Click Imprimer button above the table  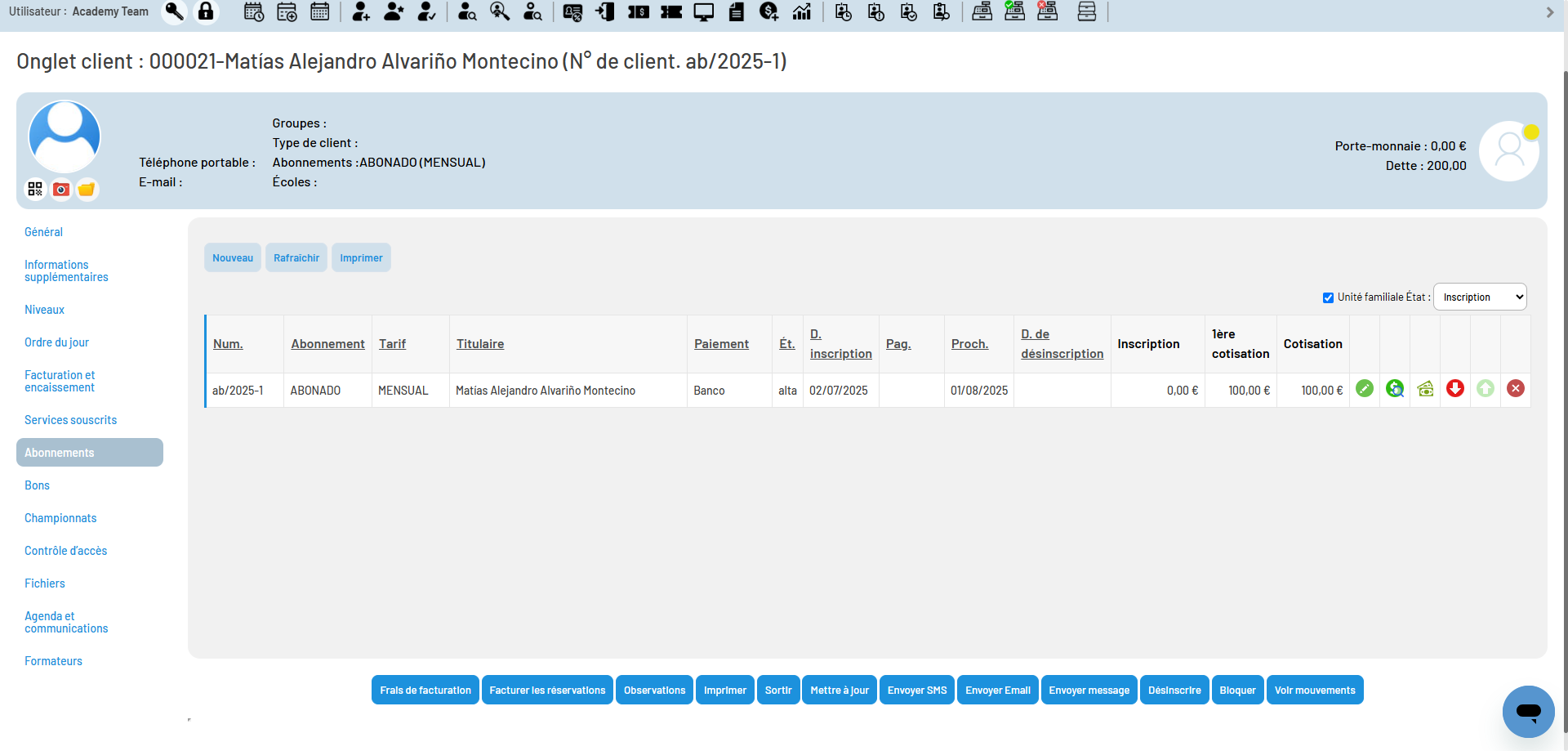361,257
